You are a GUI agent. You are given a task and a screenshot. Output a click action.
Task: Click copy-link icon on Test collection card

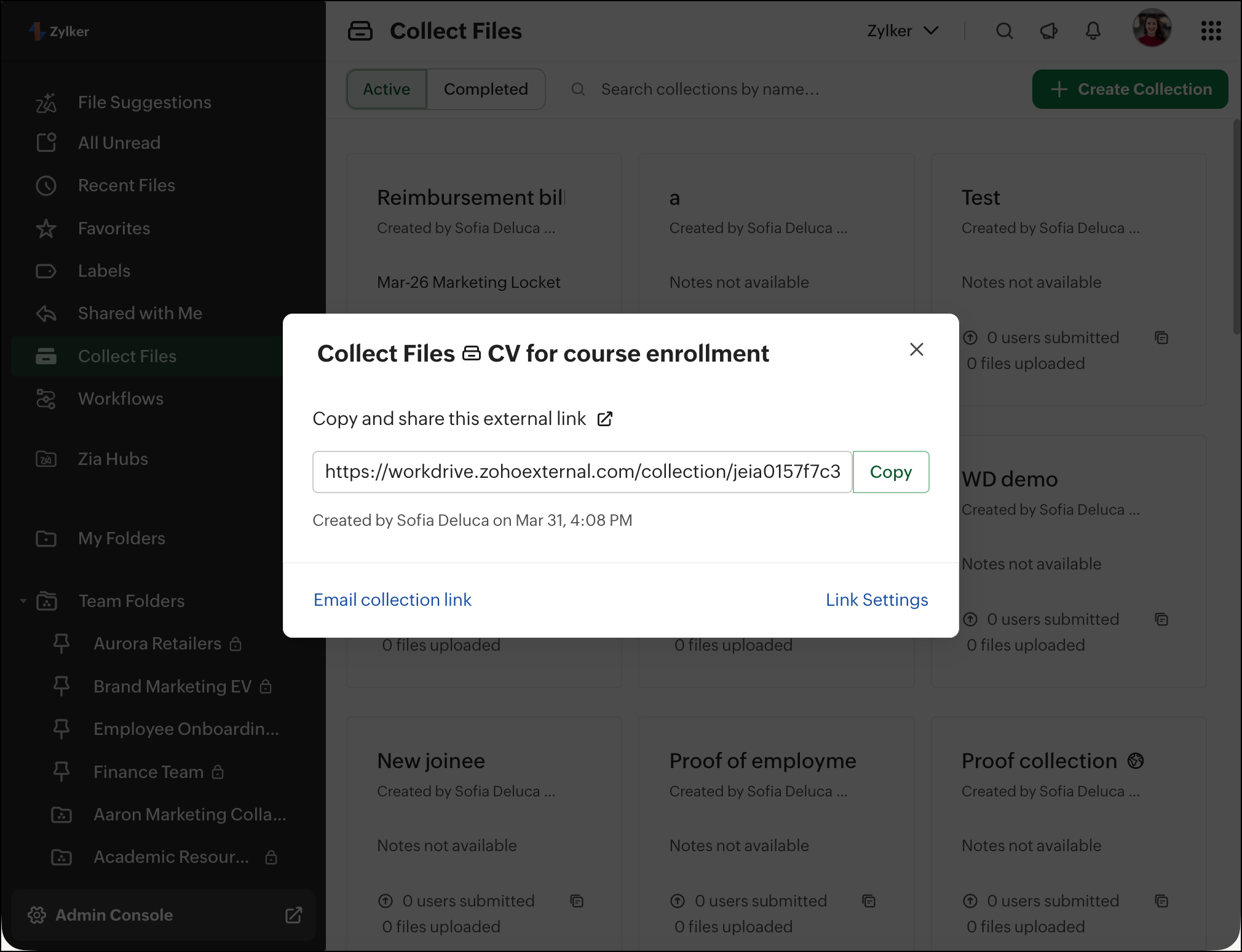pos(1161,338)
